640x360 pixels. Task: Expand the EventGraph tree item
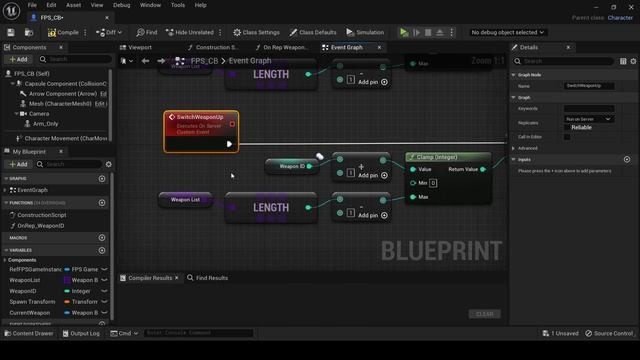tap(5, 190)
